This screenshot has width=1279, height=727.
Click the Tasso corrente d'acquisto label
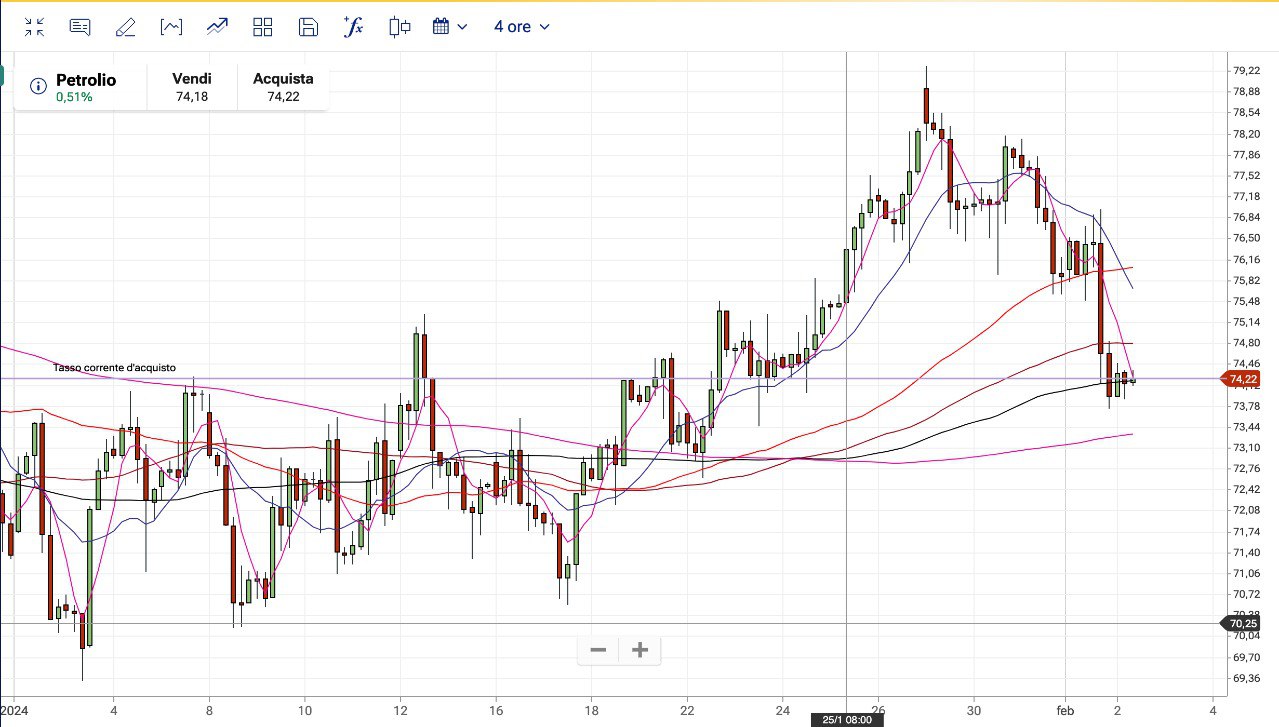click(x=115, y=368)
